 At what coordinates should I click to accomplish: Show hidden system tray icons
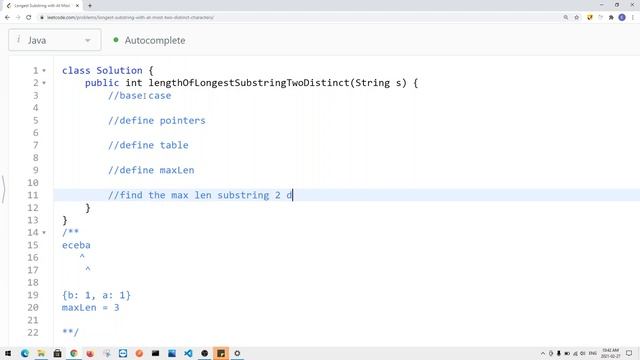pyautogui.click(x=543, y=353)
